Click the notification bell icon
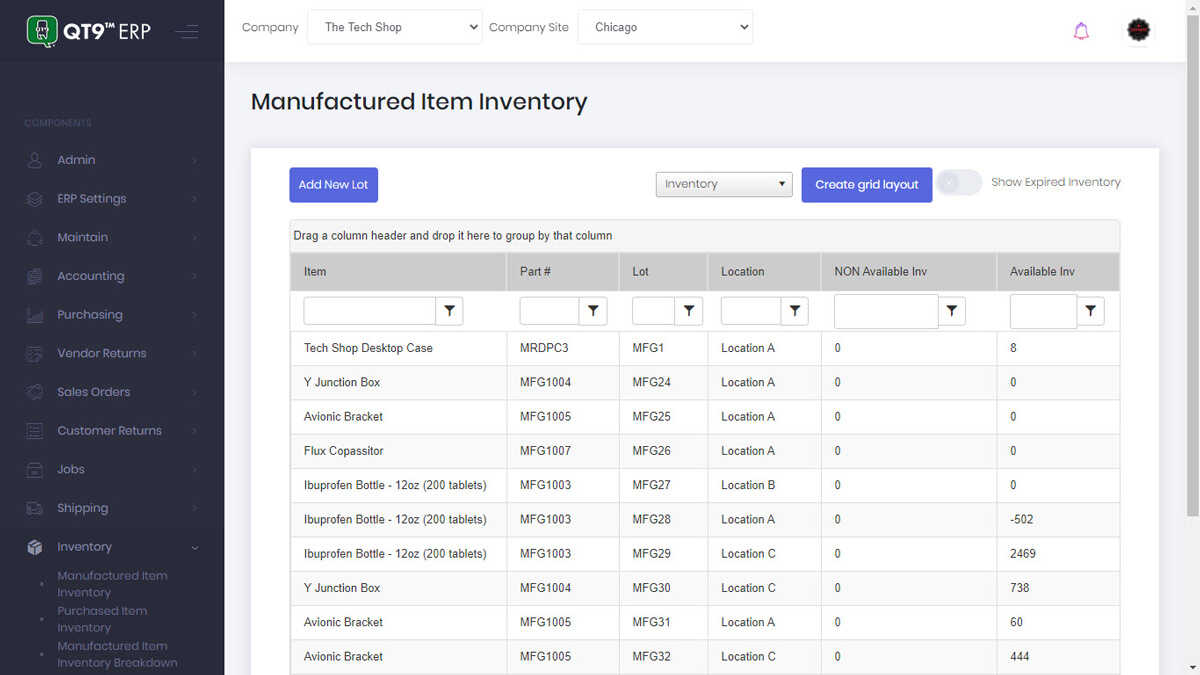The height and width of the screenshot is (675, 1200). (1081, 31)
